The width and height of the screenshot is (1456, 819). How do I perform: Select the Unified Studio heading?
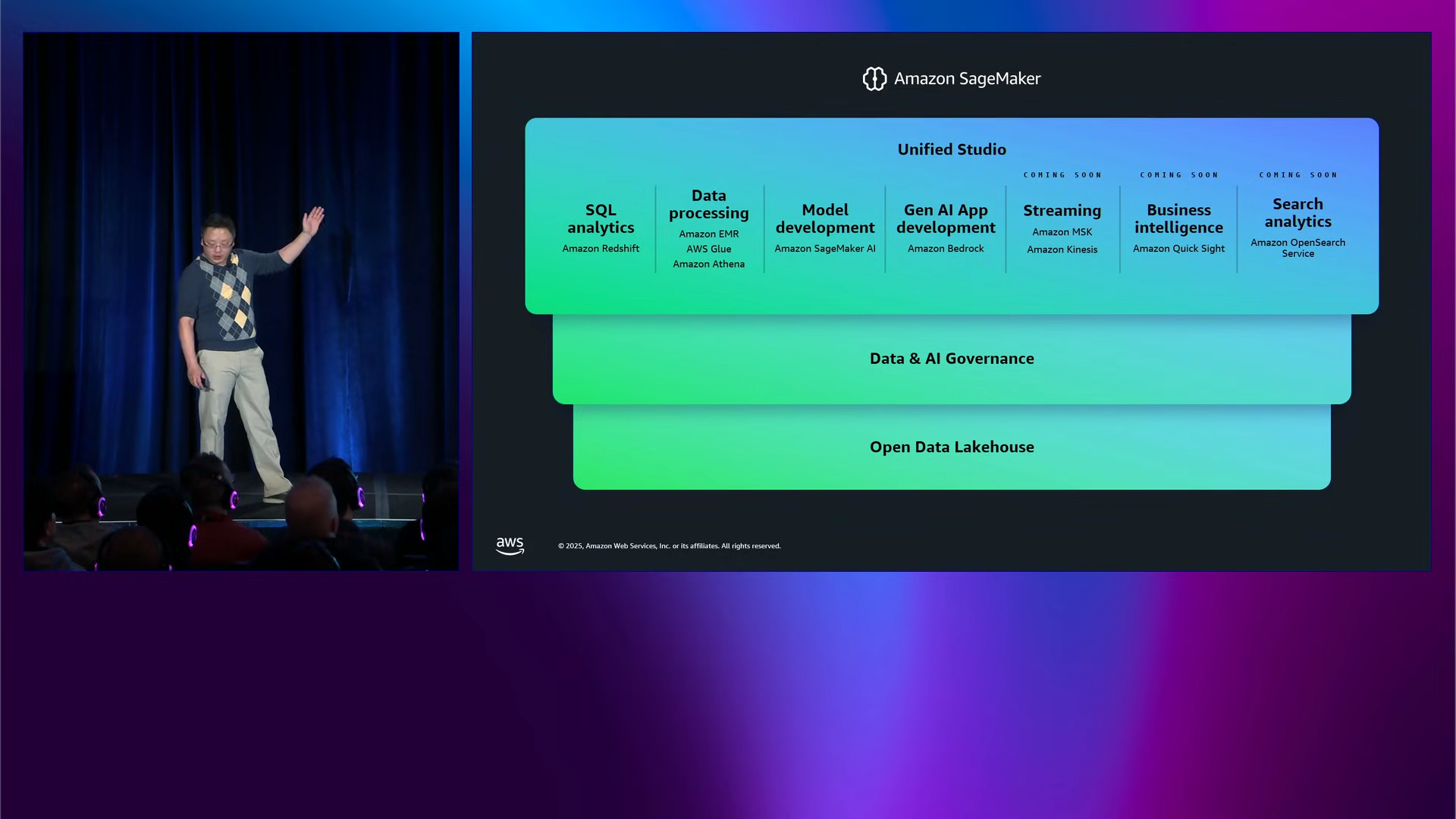(x=952, y=149)
